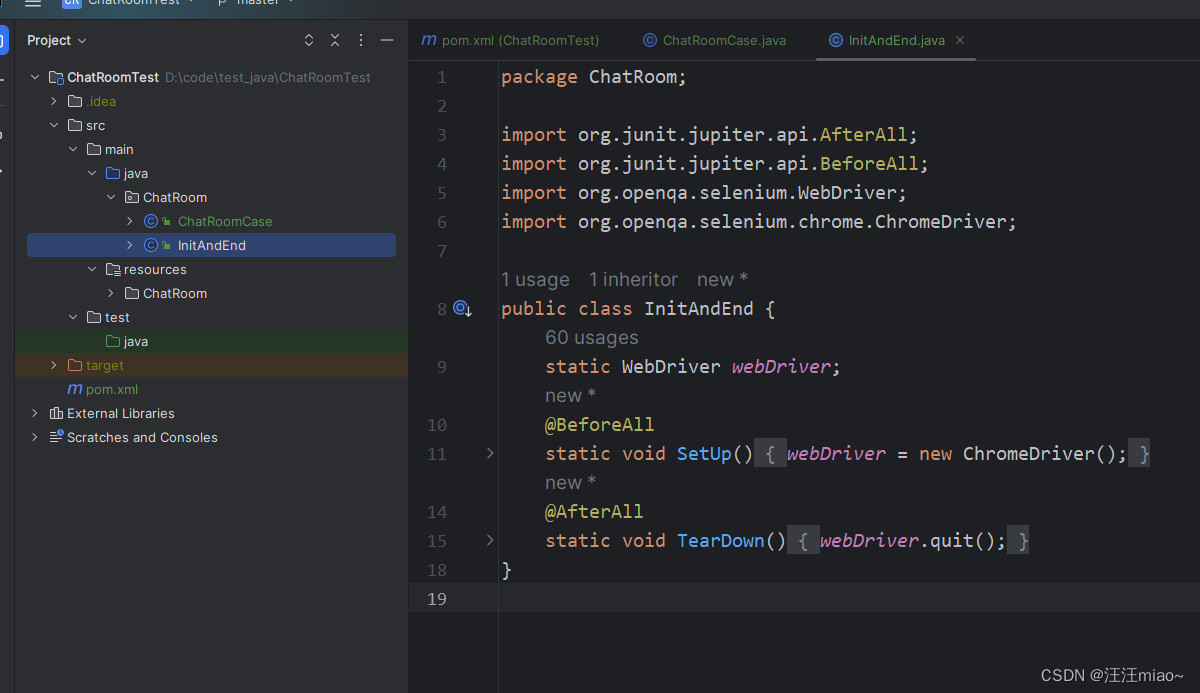Expand the .idea folder chevron
The width and height of the screenshot is (1200, 693).
[54, 101]
